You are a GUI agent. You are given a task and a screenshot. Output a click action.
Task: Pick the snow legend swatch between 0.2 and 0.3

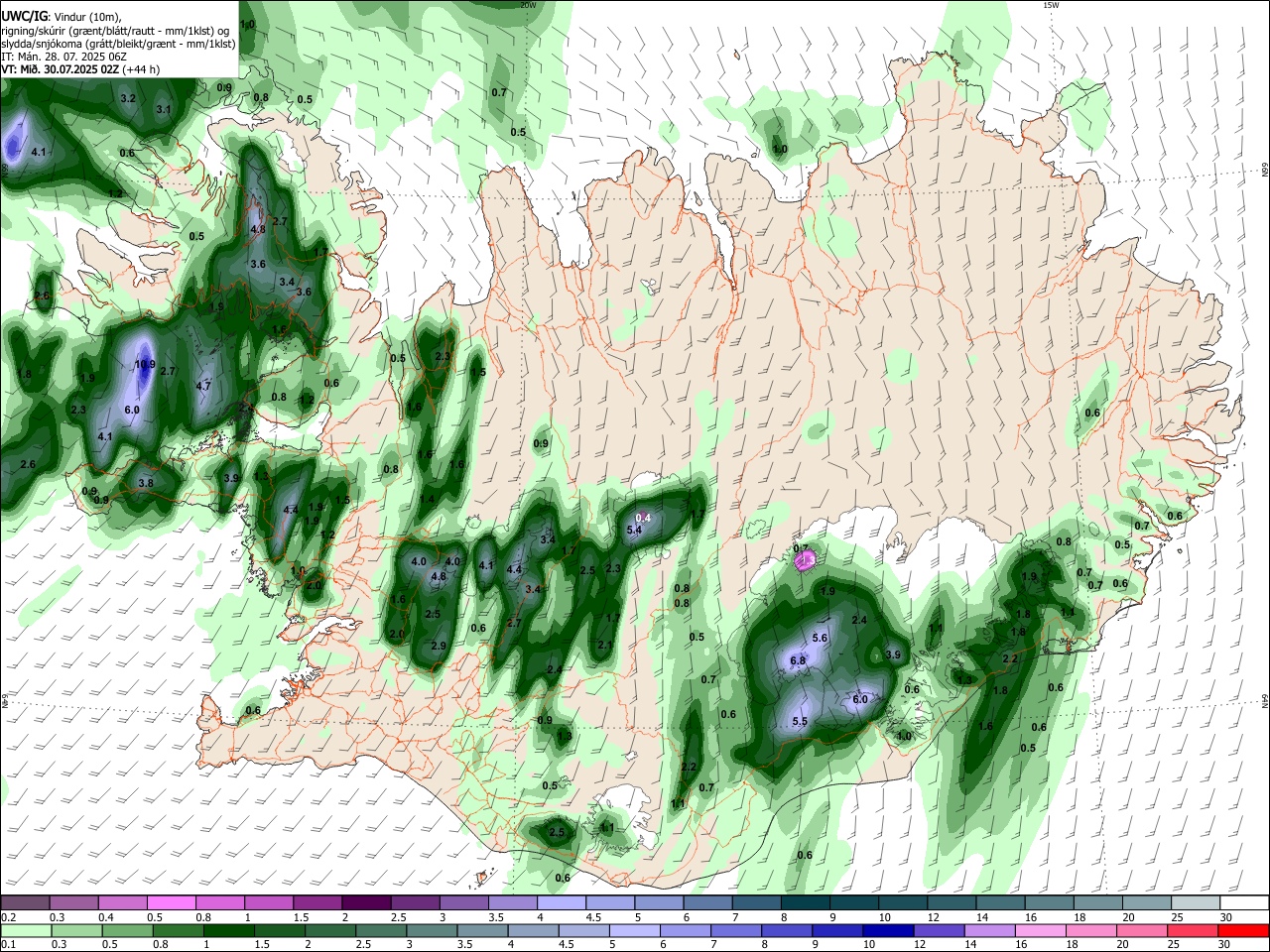(24, 903)
